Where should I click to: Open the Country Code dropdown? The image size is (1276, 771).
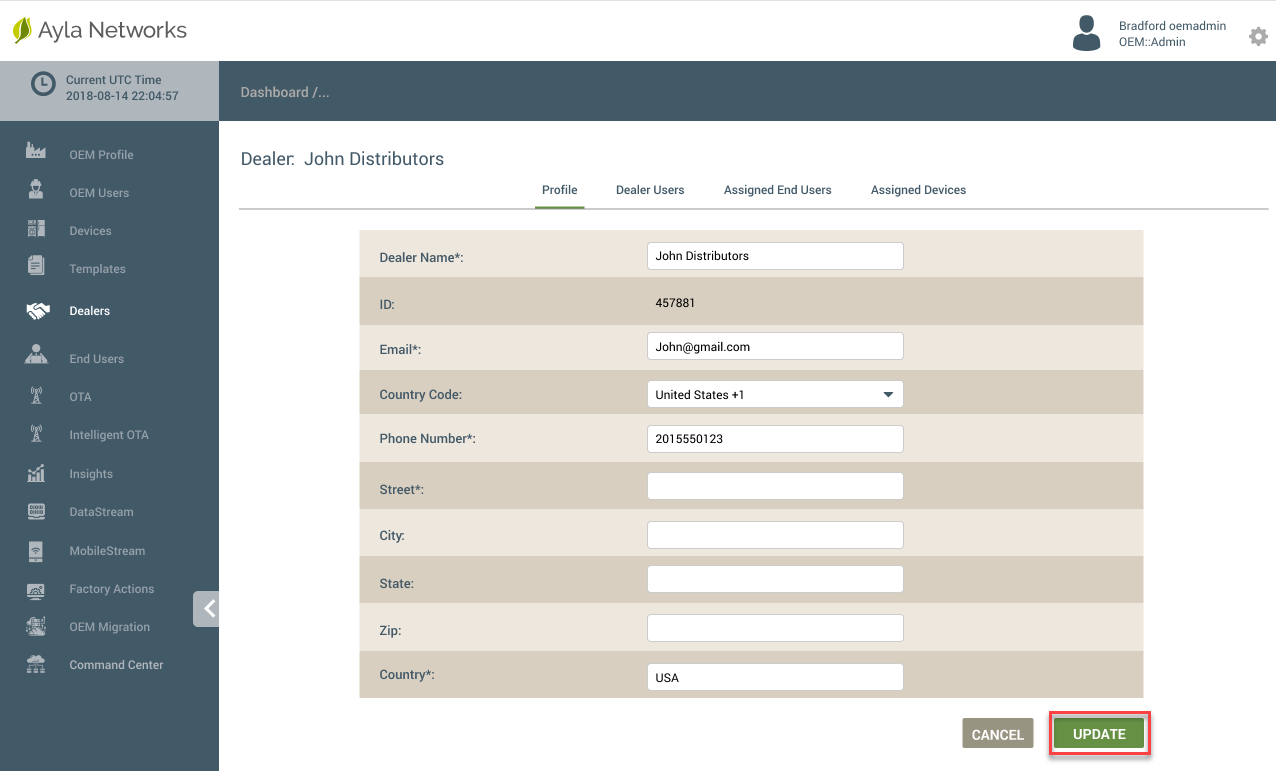click(775, 394)
